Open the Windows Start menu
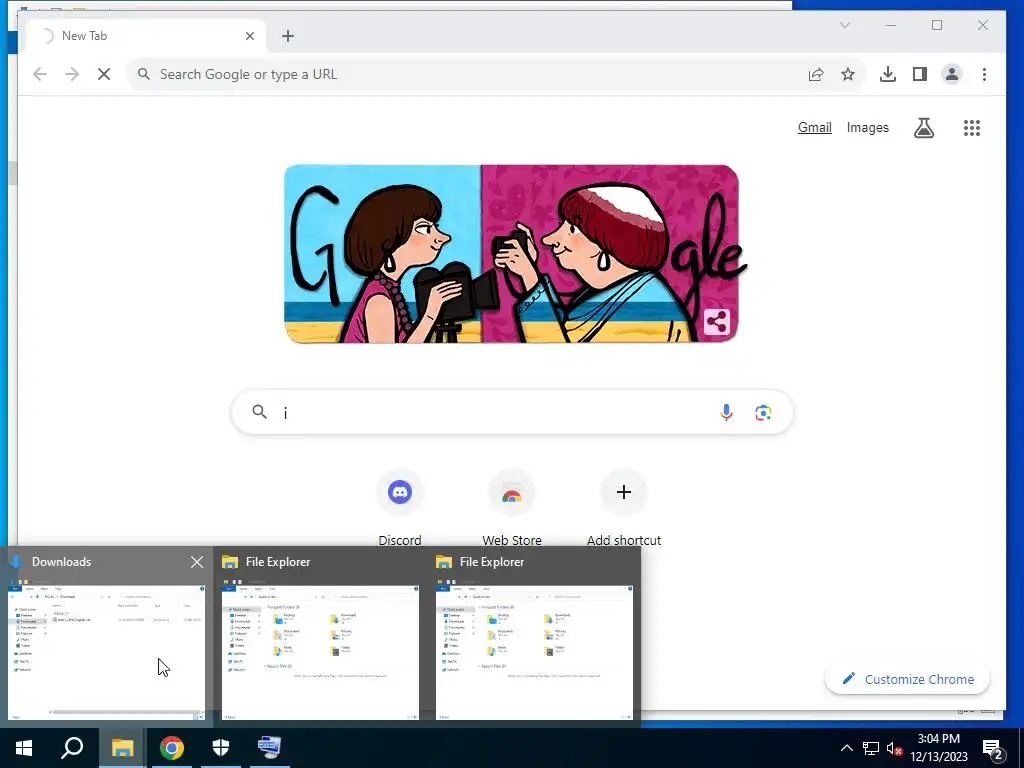The height and width of the screenshot is (768, 1024). coord(24,748)
